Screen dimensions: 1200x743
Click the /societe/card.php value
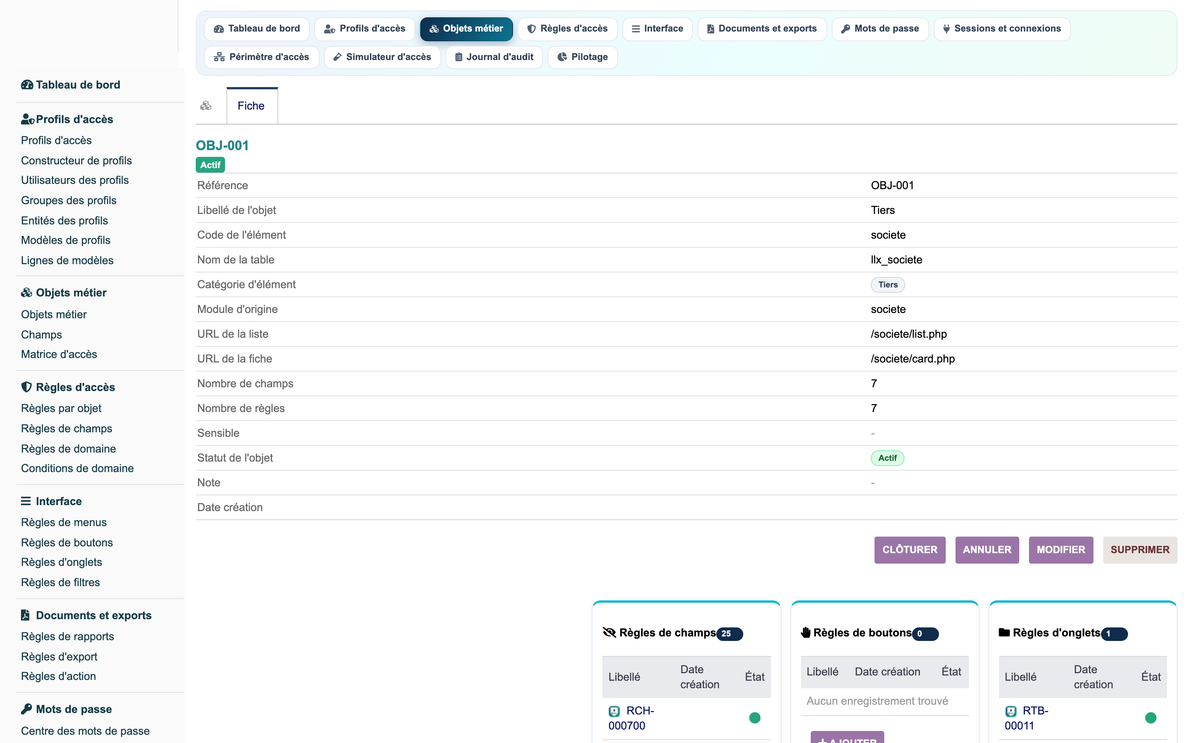(913, 359)
